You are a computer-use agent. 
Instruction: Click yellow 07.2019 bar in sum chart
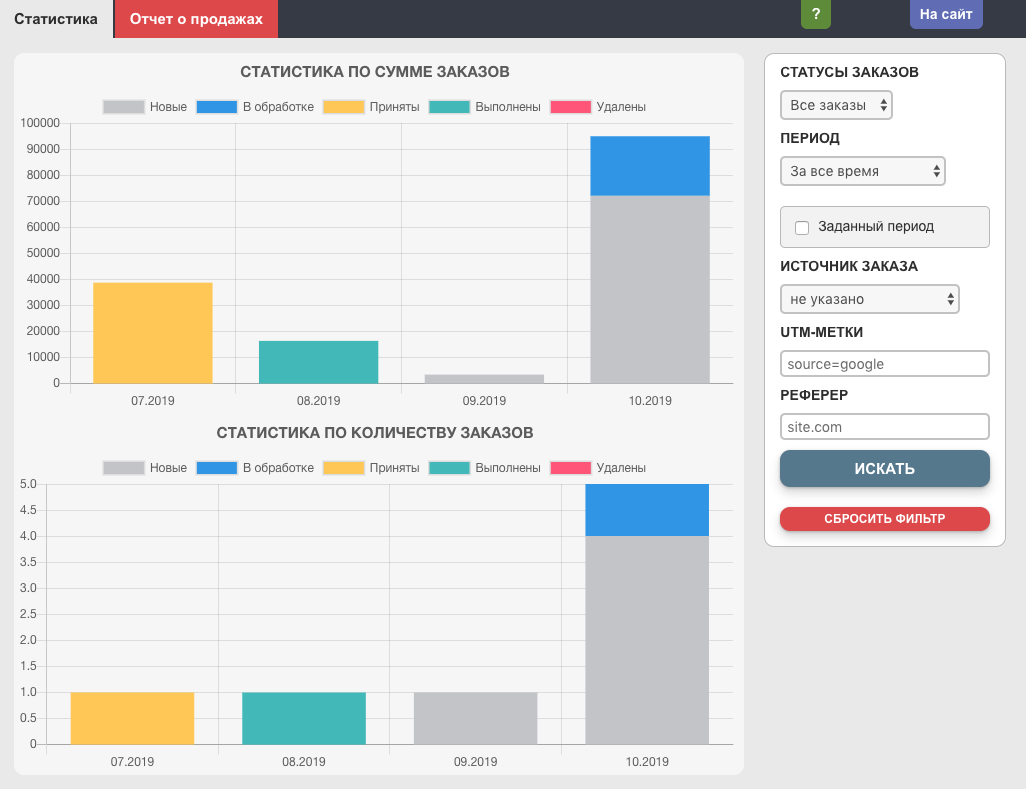tap(153, 333)
